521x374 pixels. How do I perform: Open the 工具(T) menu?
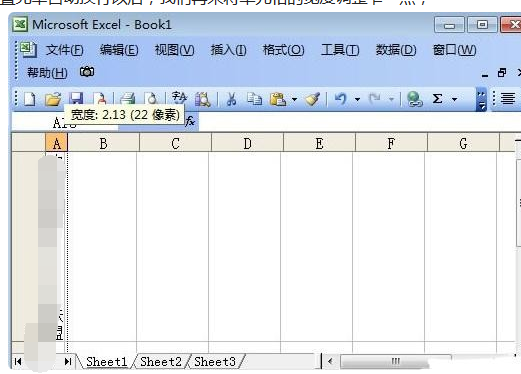(x=340, y=50)
